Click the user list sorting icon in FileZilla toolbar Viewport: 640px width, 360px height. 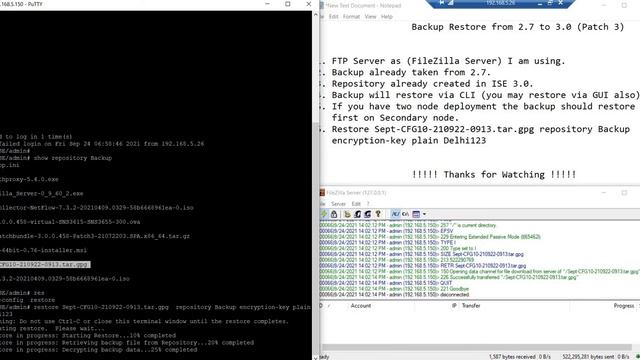coord(416,214)
